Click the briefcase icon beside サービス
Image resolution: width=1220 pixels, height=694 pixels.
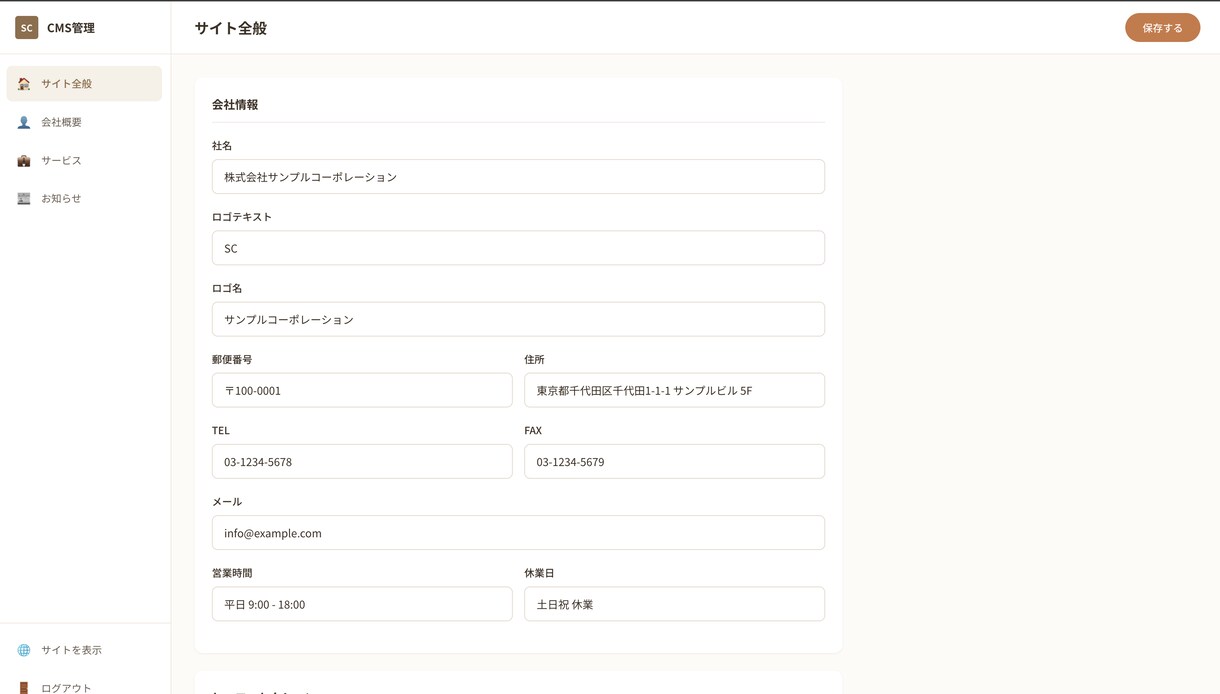(24, 160)
